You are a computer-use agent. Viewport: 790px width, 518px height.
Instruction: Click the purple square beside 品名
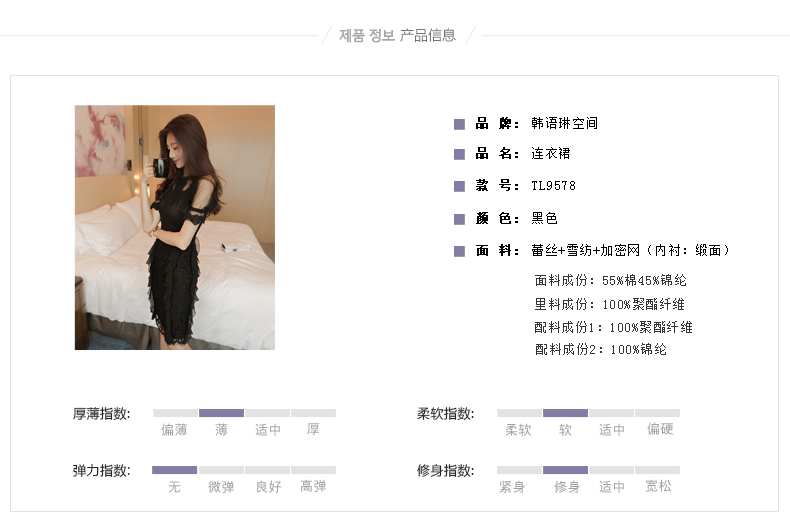[x=459, y=154]
